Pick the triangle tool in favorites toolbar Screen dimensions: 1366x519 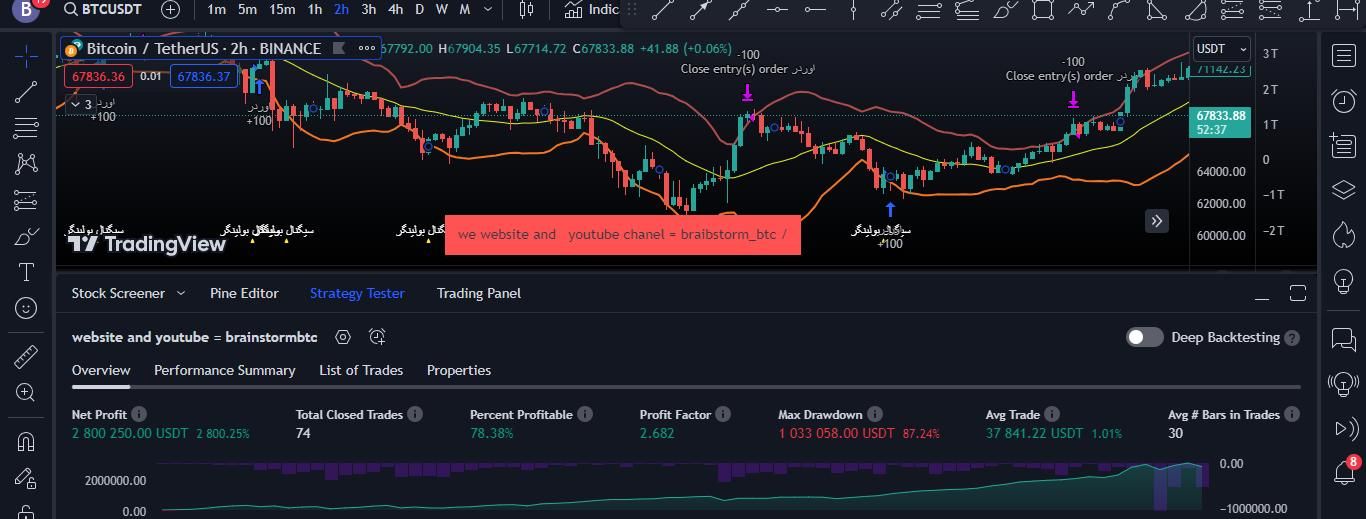tap(1157, 10)
